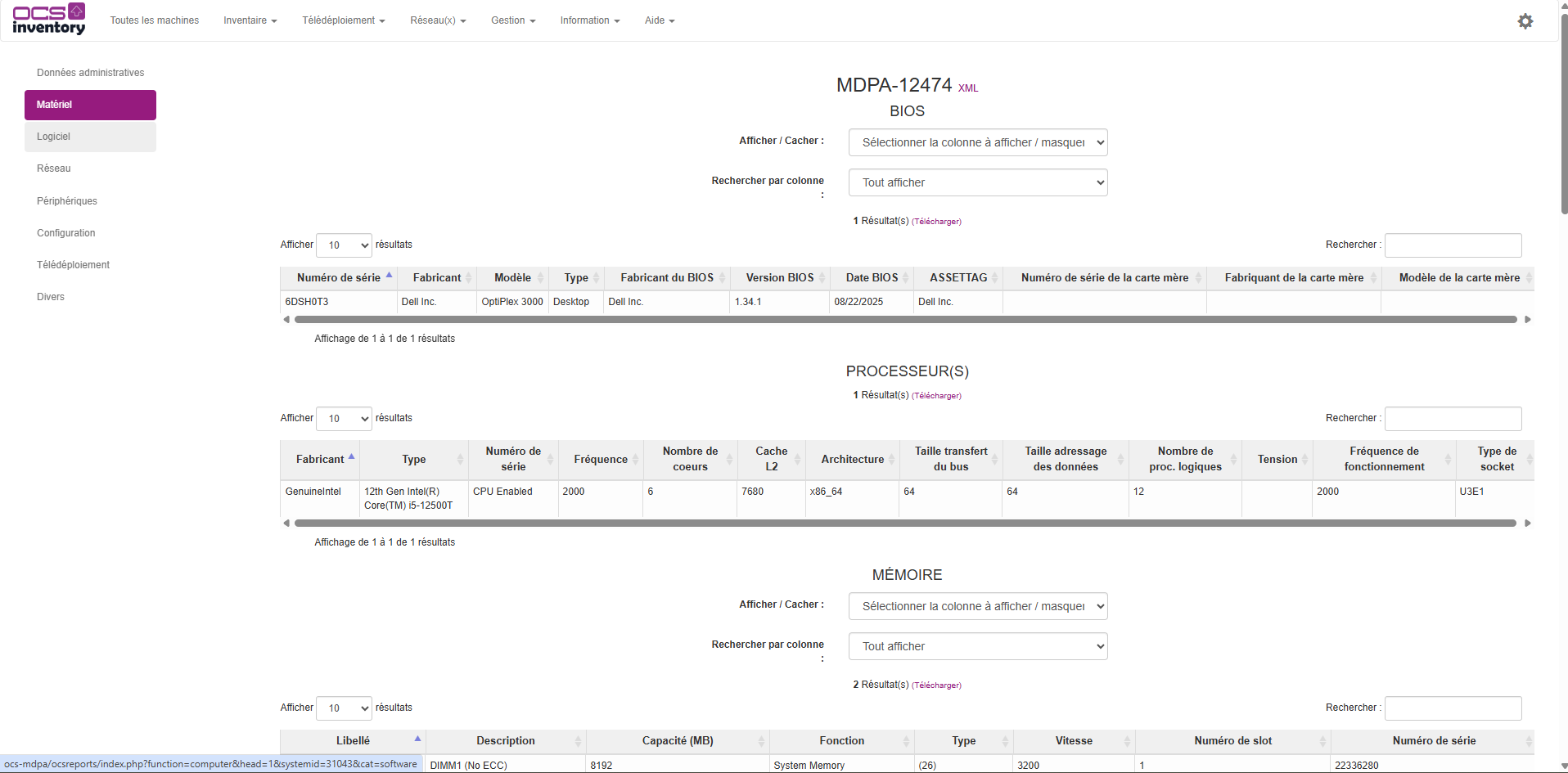Sort processor table by Fréquence column
The height and width of the screenshot is (773, 1568).
[x=601, y=460]
